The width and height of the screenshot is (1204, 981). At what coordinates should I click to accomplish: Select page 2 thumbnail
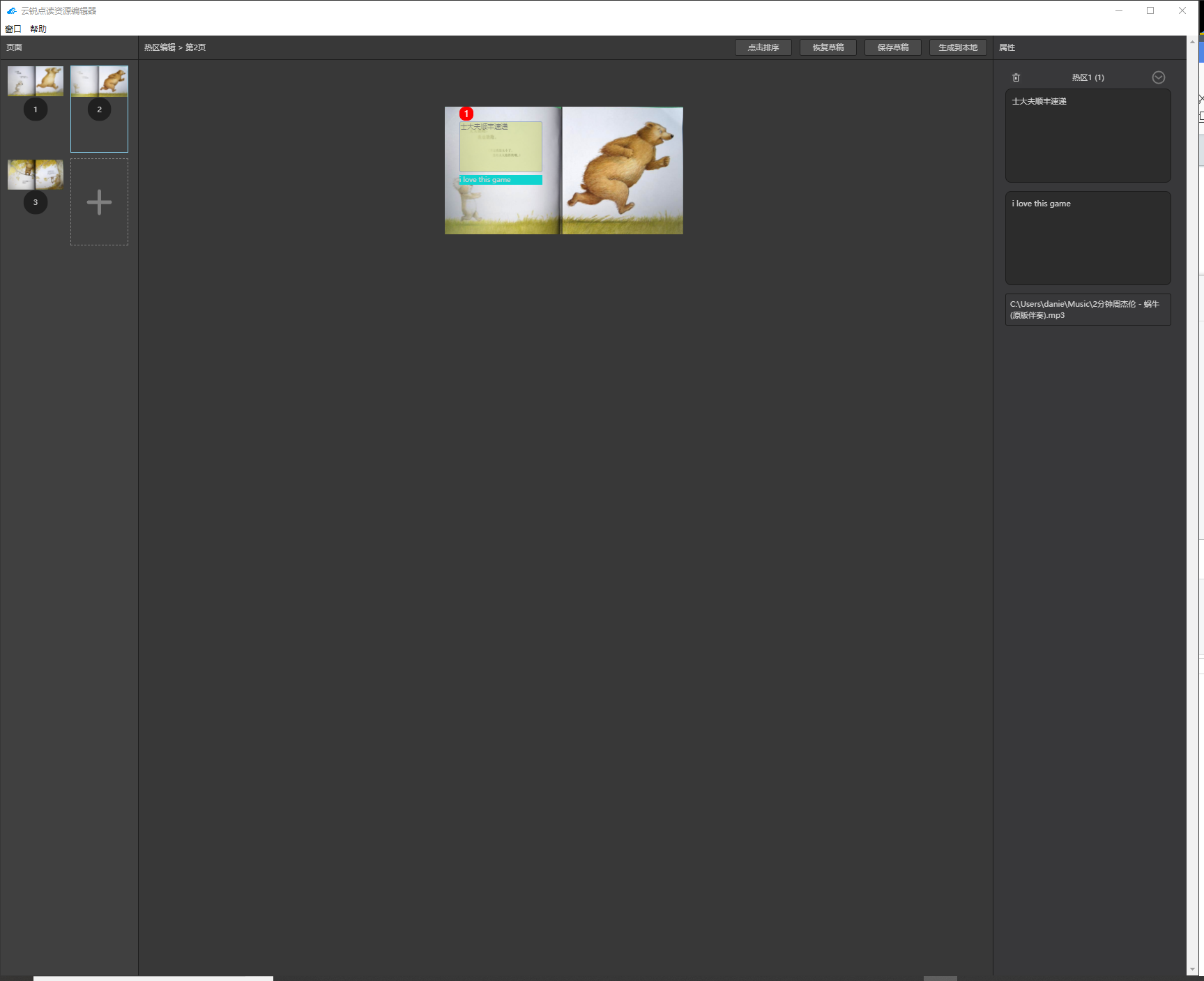(99, 82)
